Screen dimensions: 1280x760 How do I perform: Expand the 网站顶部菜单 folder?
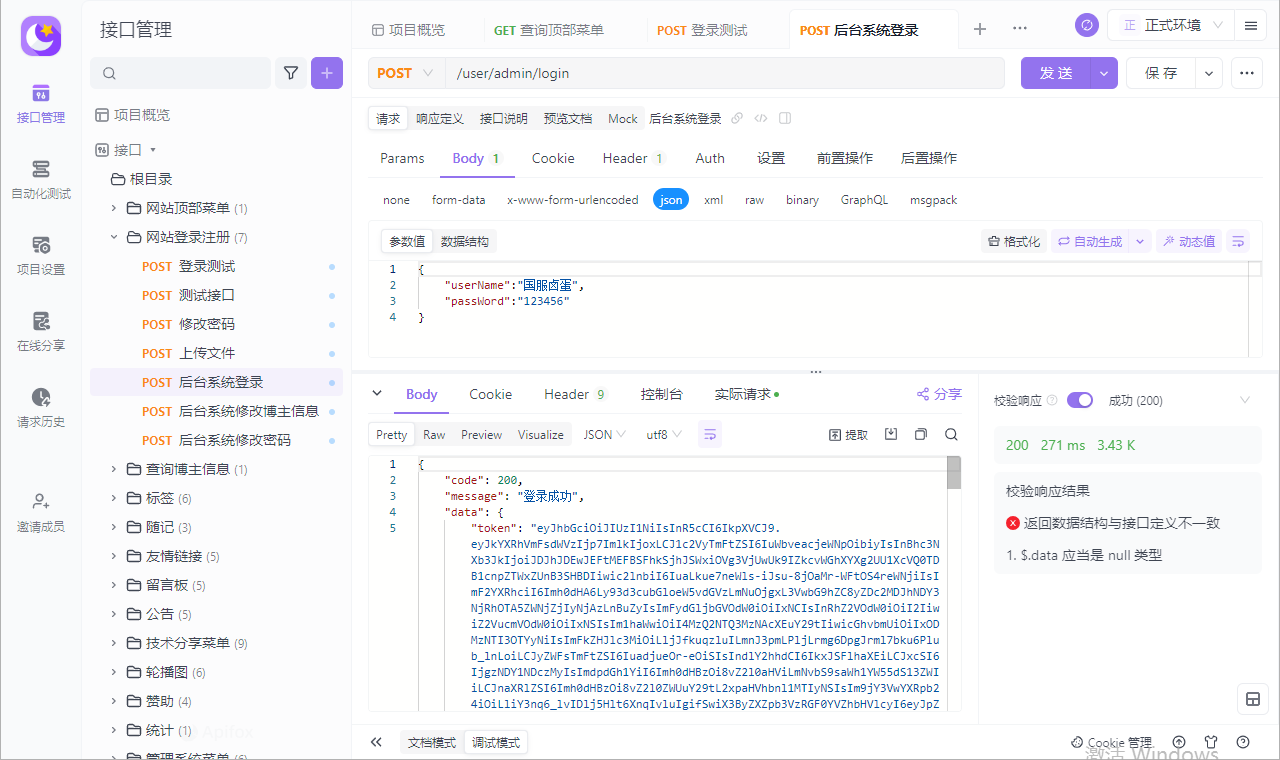tap(113, 208)
